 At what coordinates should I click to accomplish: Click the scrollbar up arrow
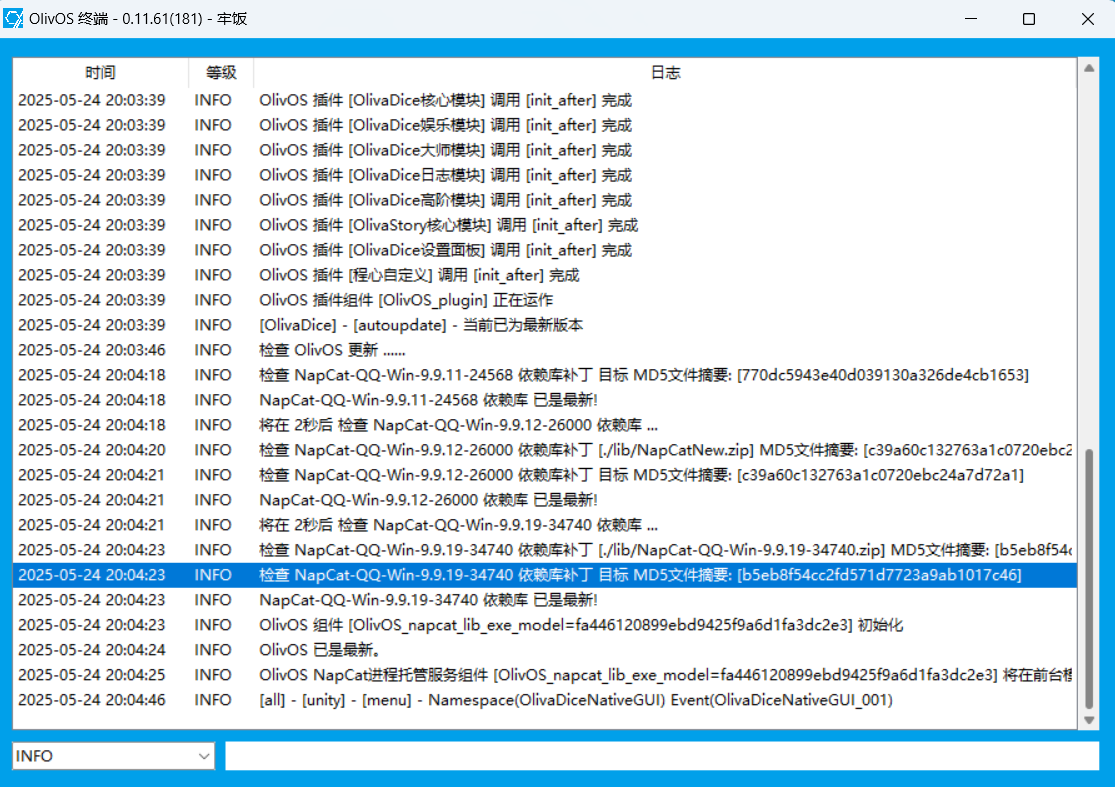tap(1089, 68)
